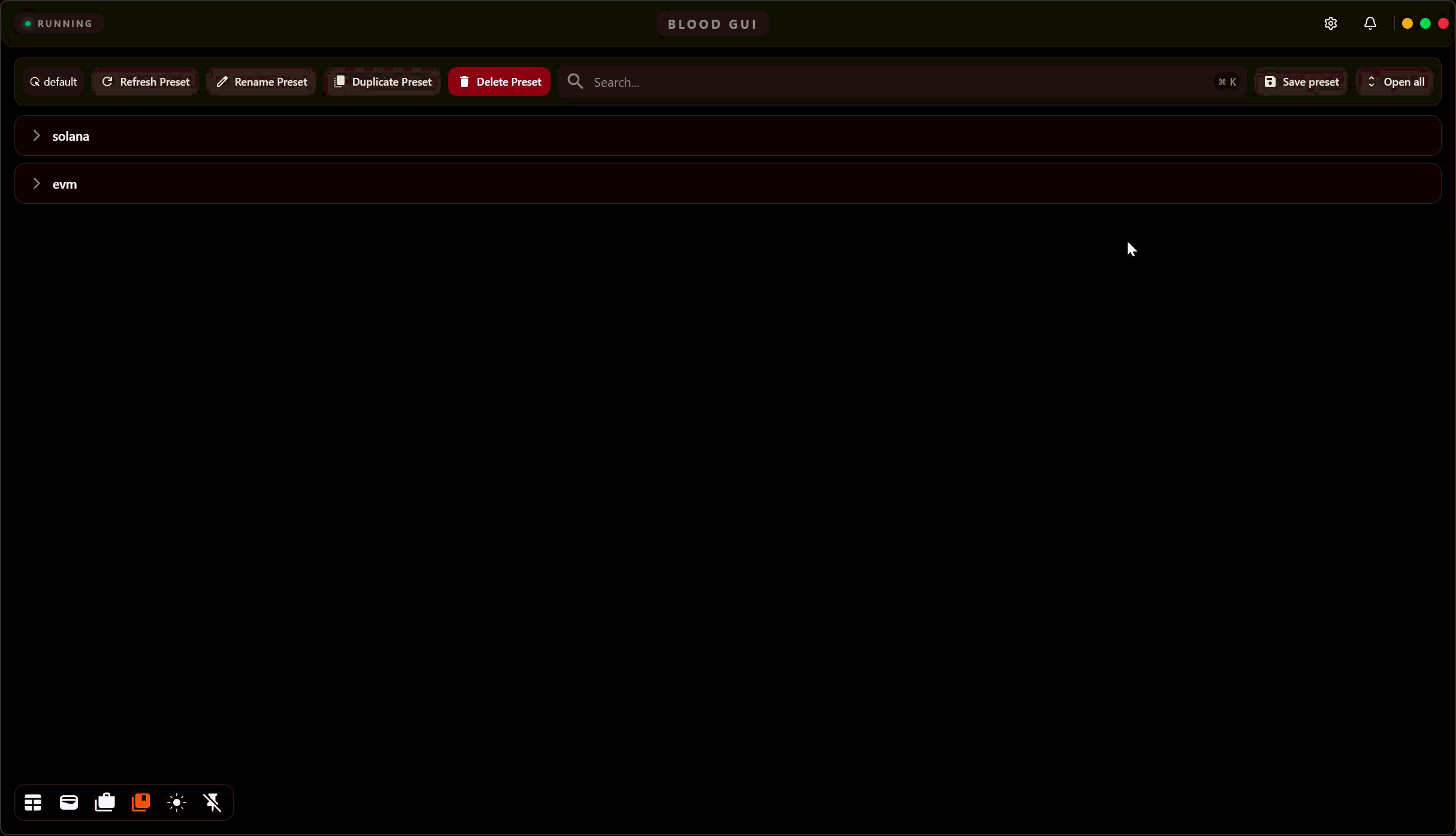1456x836 pixels.
Task: Expand the evm section chevron
Action: tap(36, 184)
